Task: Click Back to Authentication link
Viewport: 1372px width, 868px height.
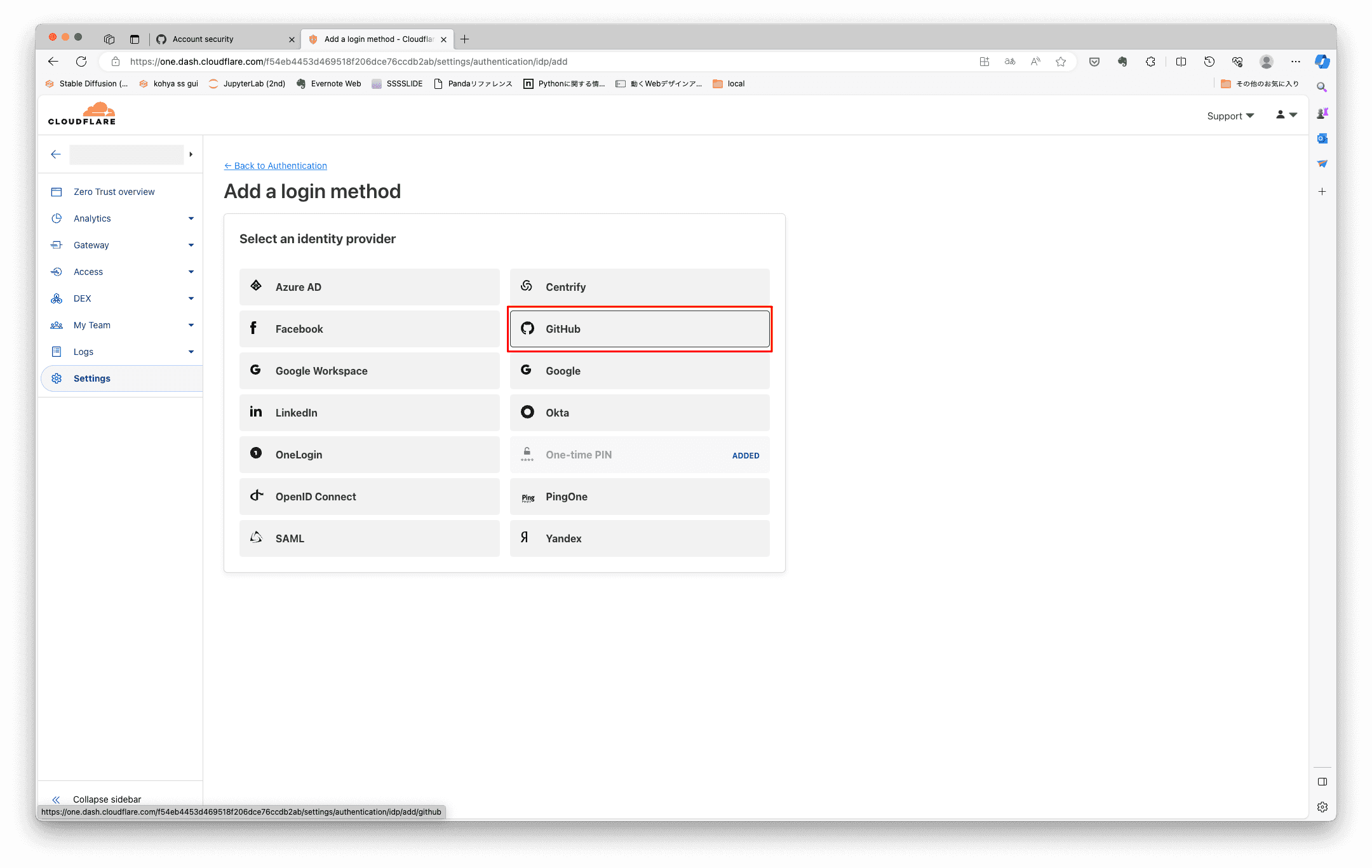Action: point(276,166)
